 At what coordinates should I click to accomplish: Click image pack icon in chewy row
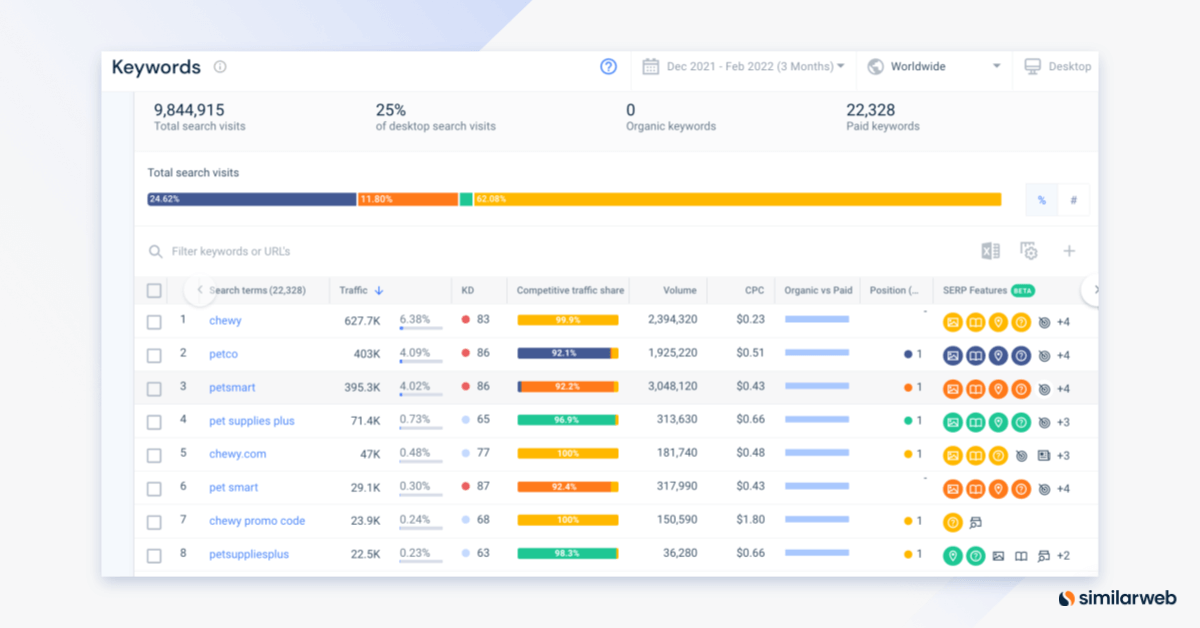[953, 322]
